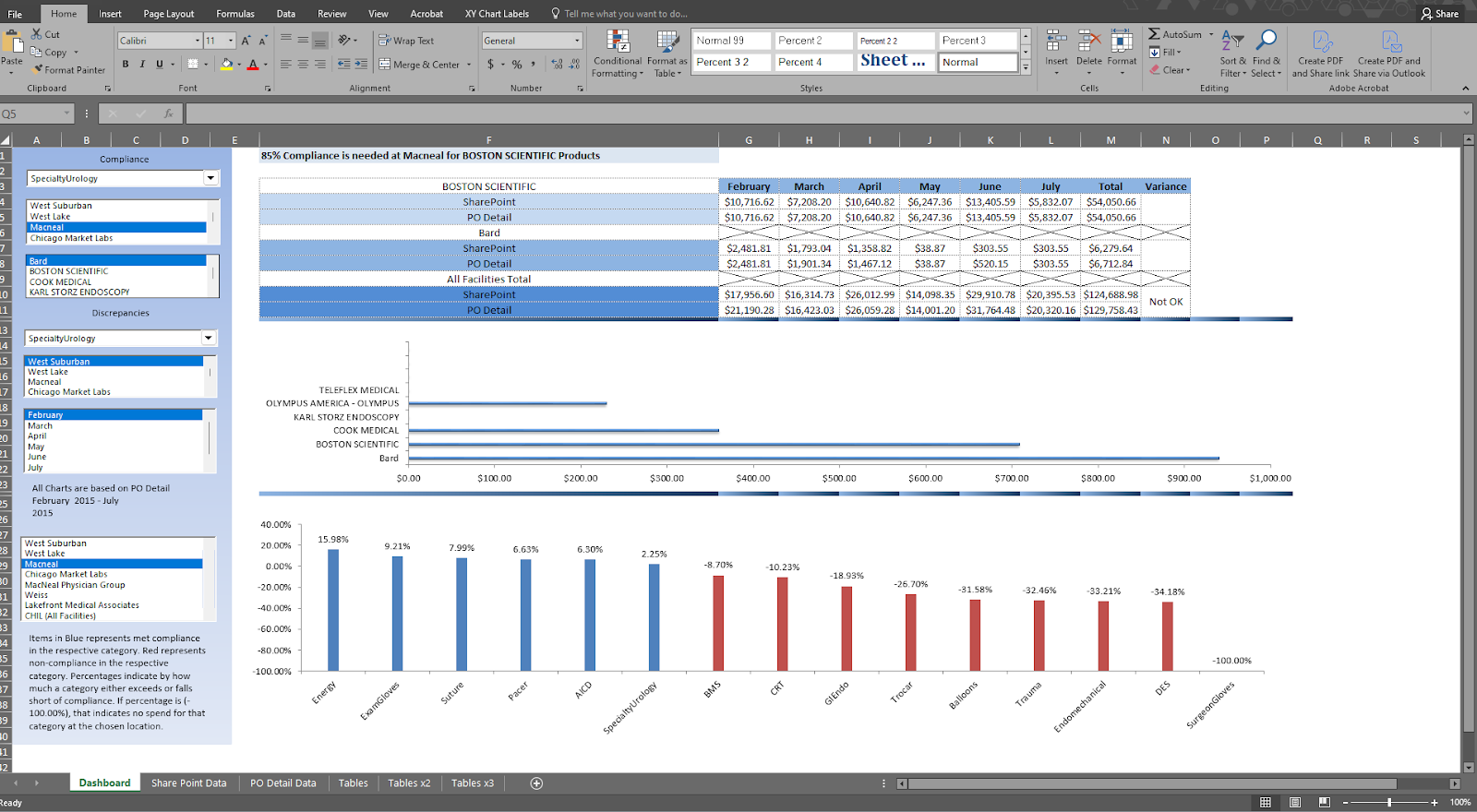Viewport: 1477px width, 812px height.
Task: Click Decrease Font Size icon
Action: [x=262, y=41]
